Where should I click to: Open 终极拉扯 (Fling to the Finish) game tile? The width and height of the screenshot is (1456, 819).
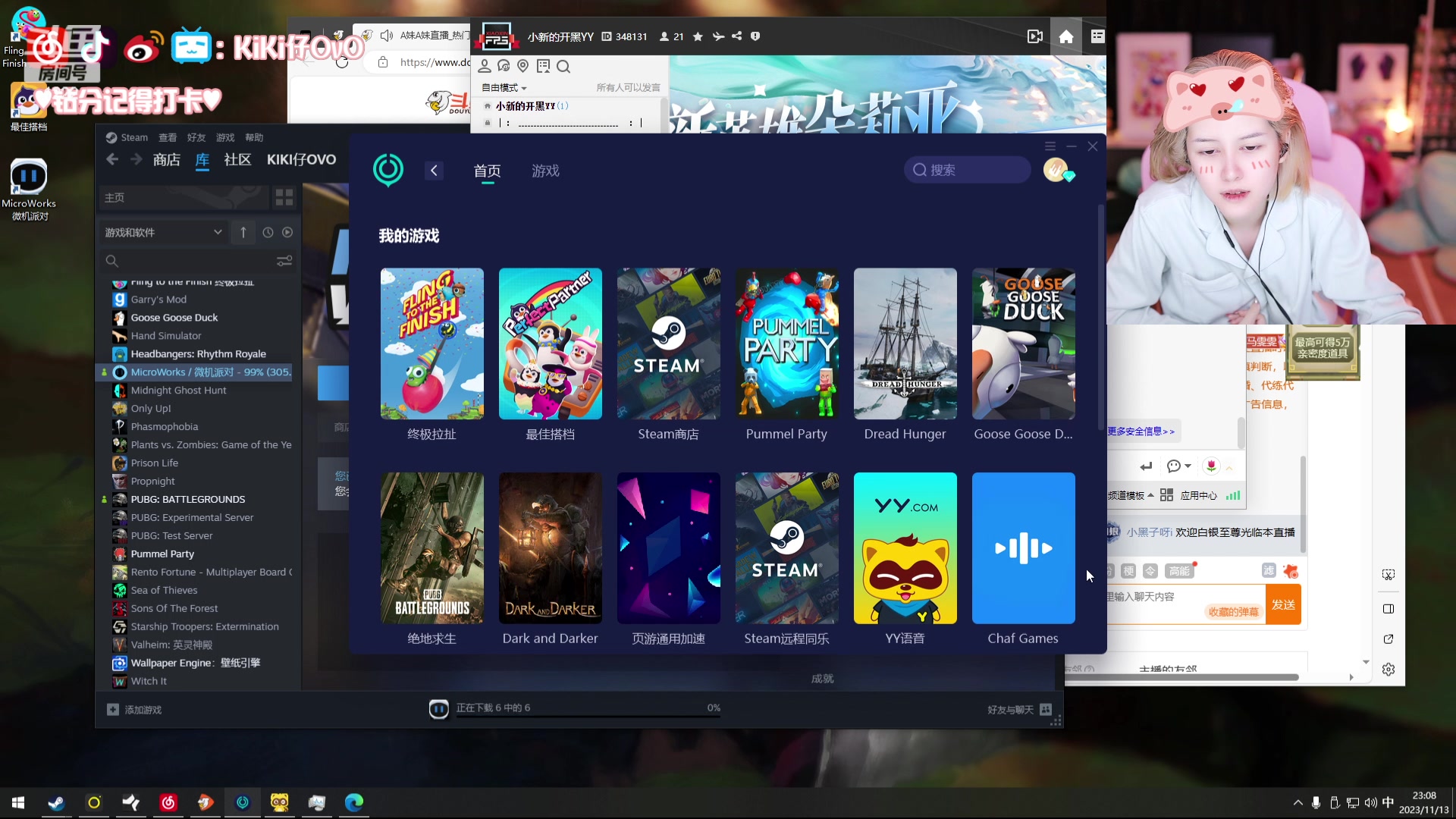[x=432, y=344]
